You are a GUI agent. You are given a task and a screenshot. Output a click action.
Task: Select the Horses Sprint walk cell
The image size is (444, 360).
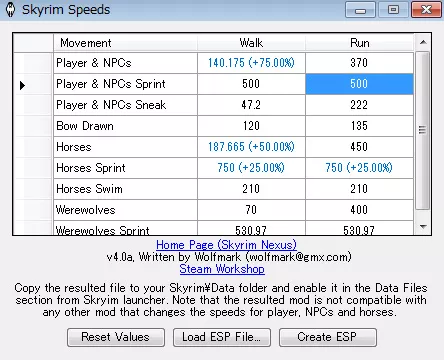coord(251,168)
